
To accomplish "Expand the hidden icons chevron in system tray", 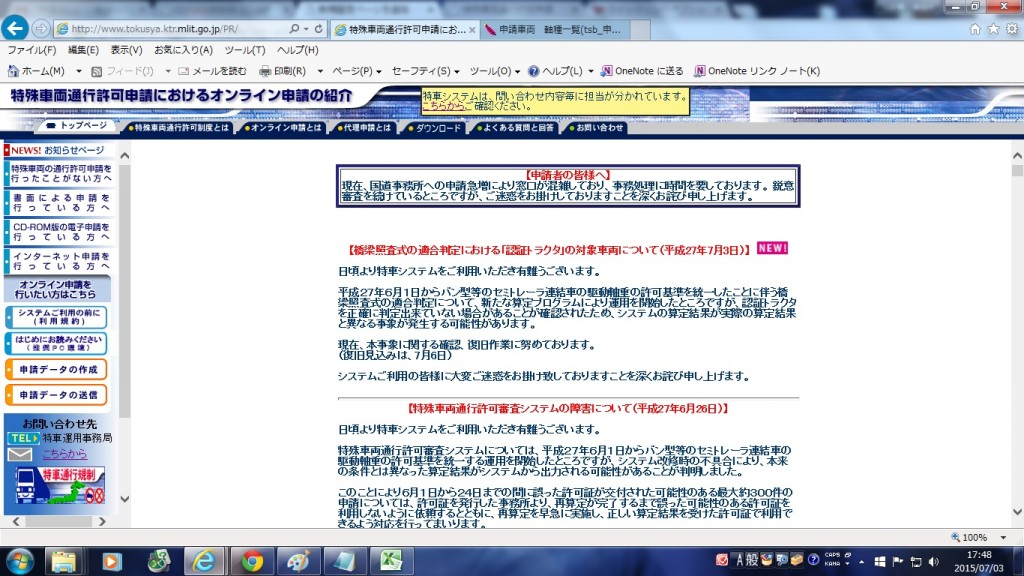I will click(x=861, y=562).
